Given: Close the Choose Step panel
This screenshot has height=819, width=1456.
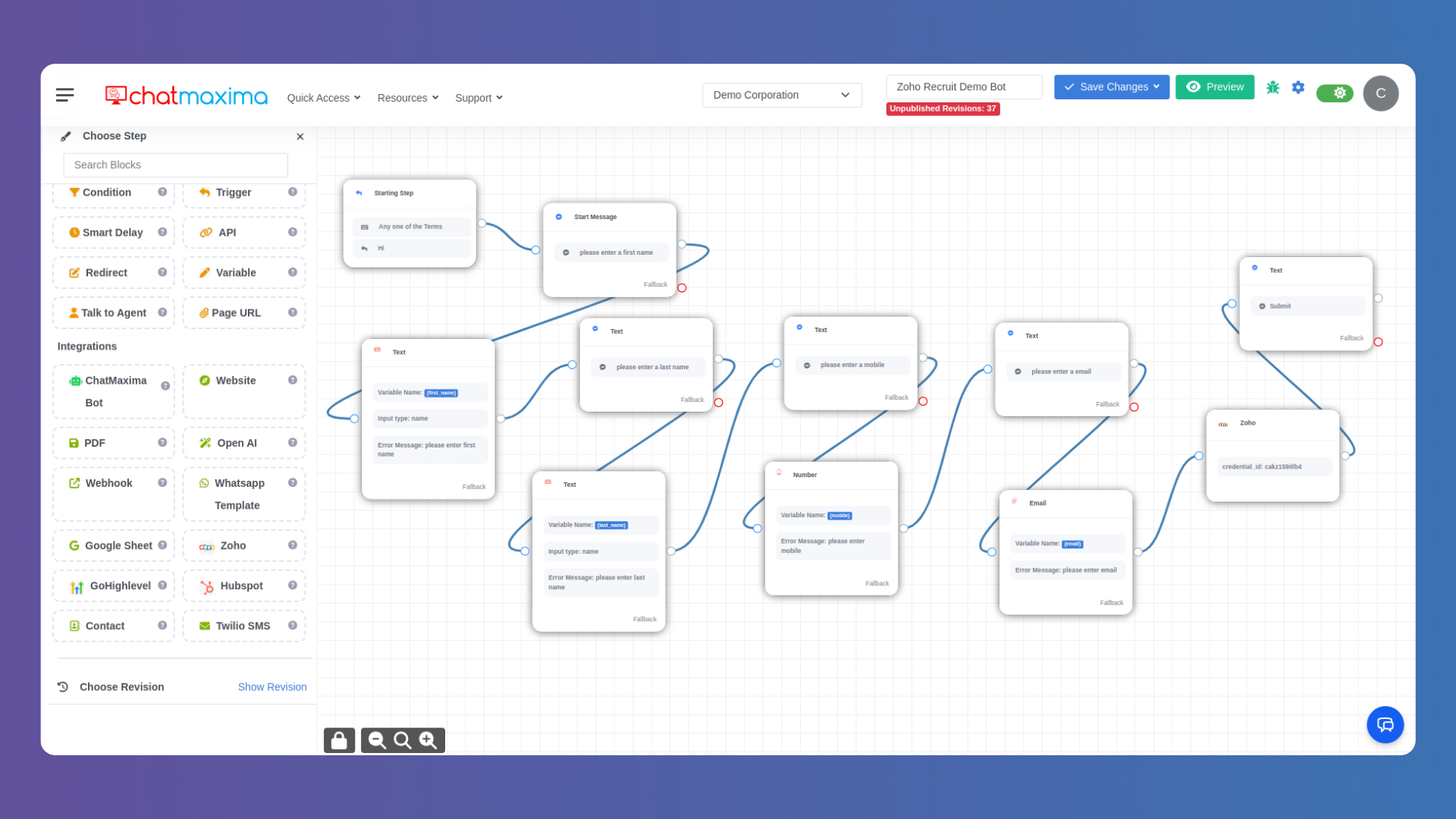Looking at the screenshot, I should [x=300, y=136].
